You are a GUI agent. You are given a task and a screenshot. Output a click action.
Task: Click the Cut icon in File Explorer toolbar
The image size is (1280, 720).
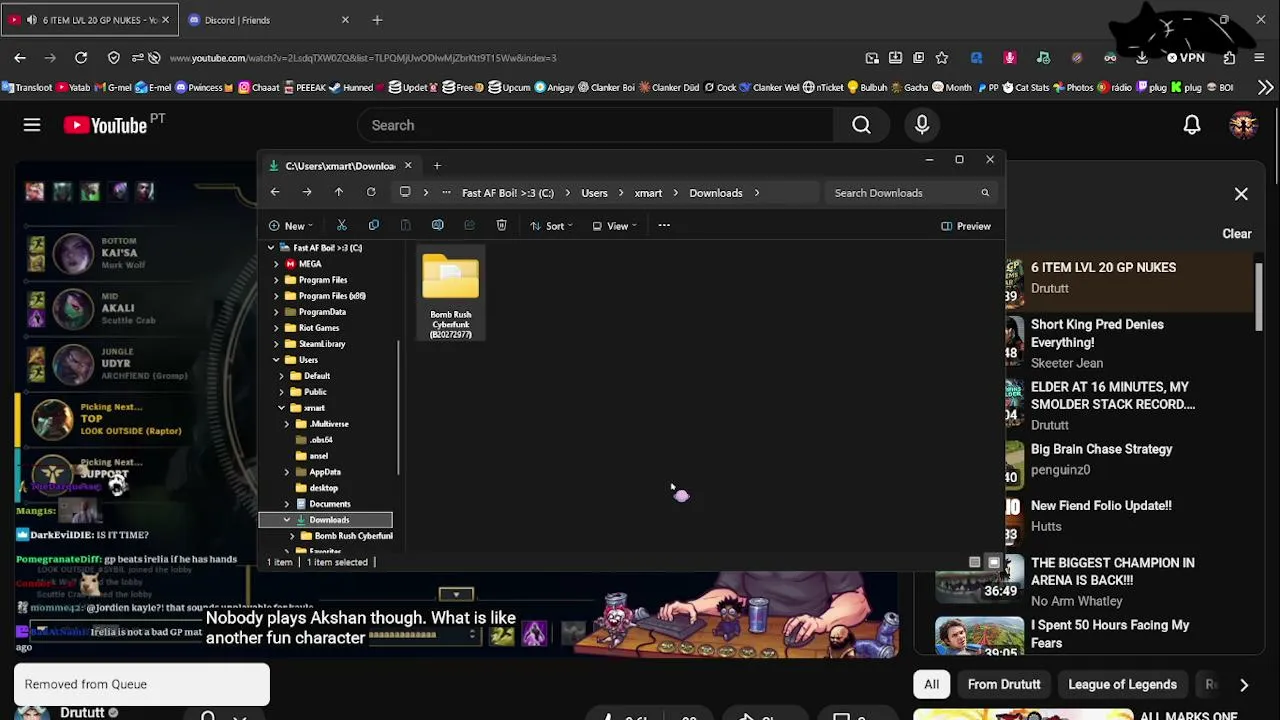pyautogui.click(x=341, y=226)
